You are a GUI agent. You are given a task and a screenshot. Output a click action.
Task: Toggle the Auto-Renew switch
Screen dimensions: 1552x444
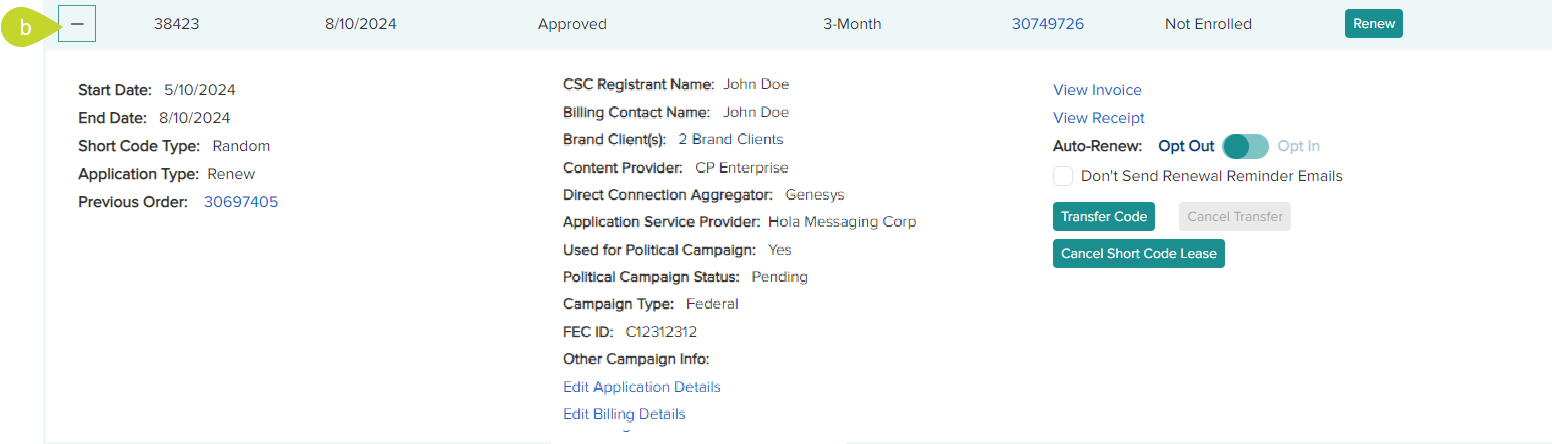pos(1245,146)
